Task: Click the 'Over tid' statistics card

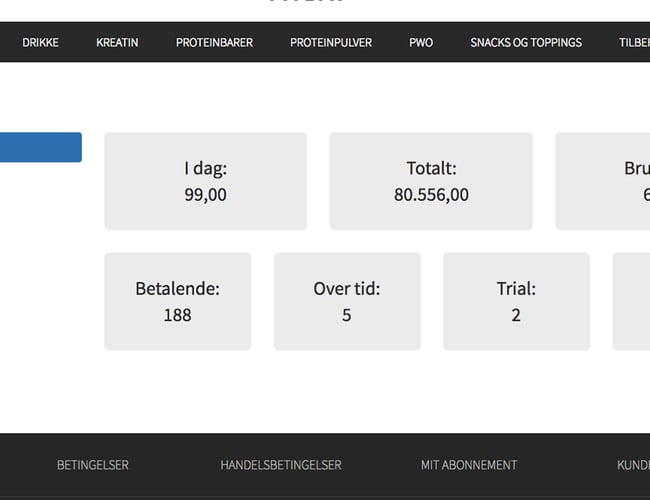Action: [x=347, y=301]
